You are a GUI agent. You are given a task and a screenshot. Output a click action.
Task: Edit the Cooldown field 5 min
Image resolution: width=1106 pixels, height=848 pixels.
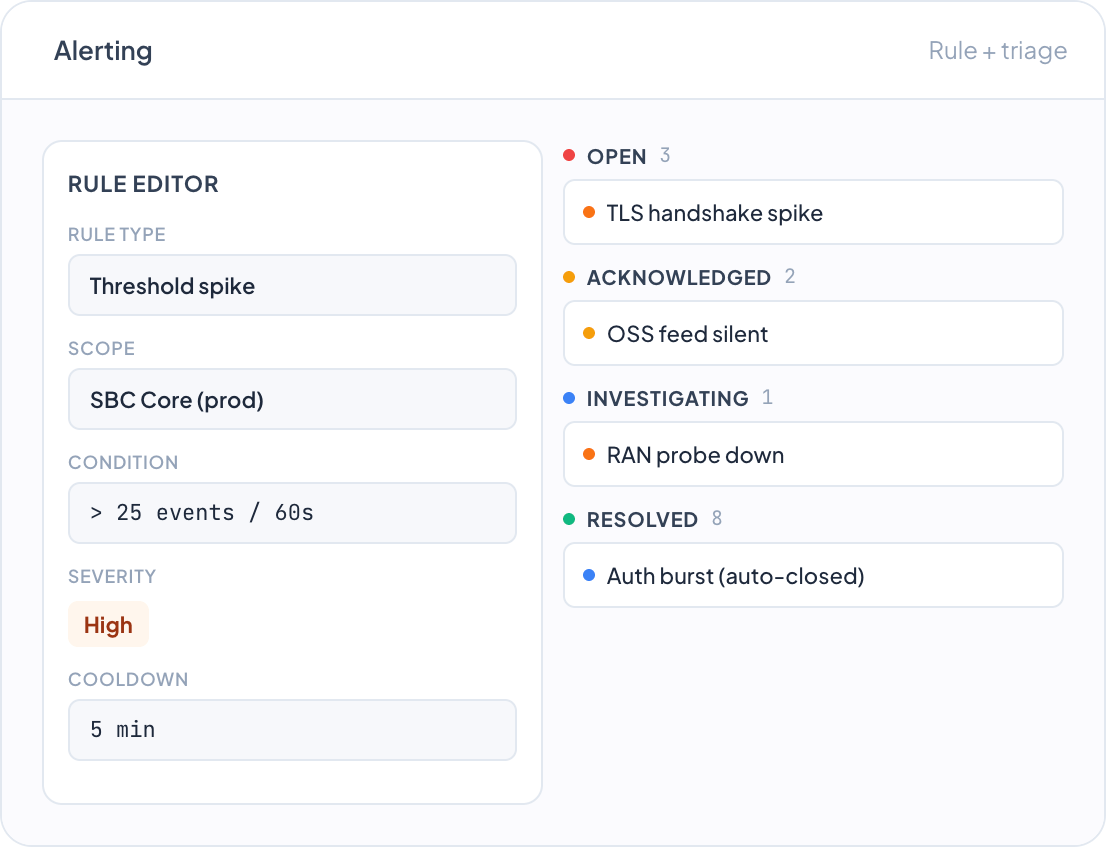tap(292, 730)
